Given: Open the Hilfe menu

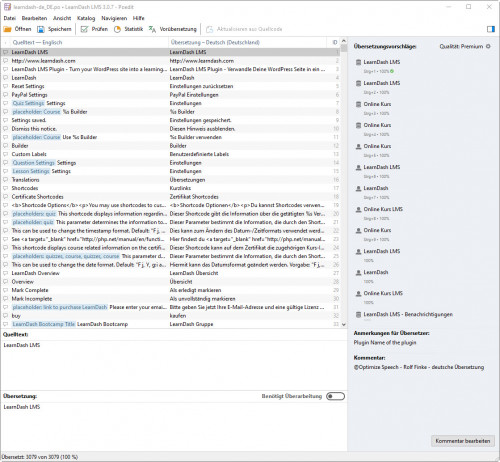Looking at the screenshot, I should (x=138, y=18).
